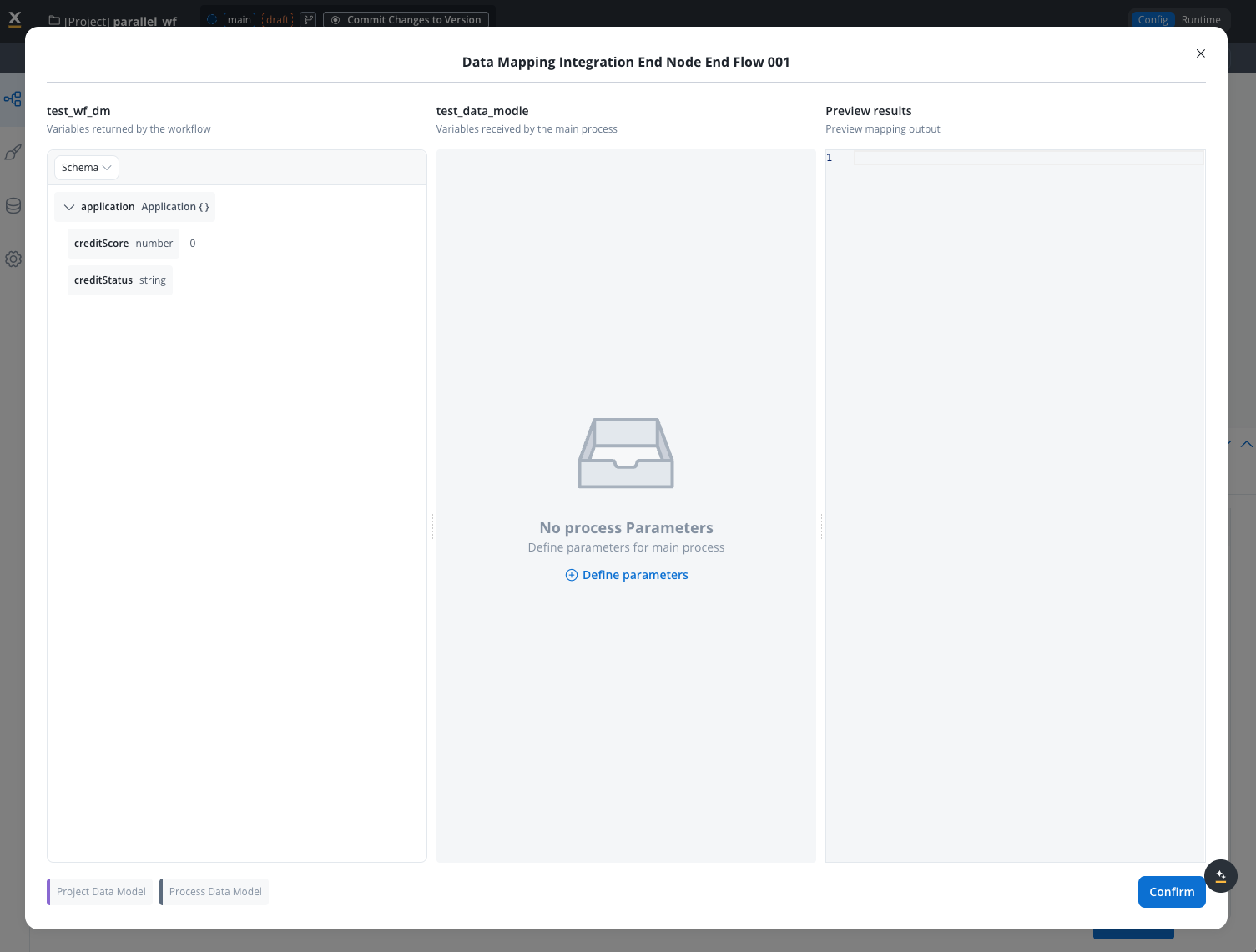
Task: Click the 'Application { }' type label
Action: point(175,207)
